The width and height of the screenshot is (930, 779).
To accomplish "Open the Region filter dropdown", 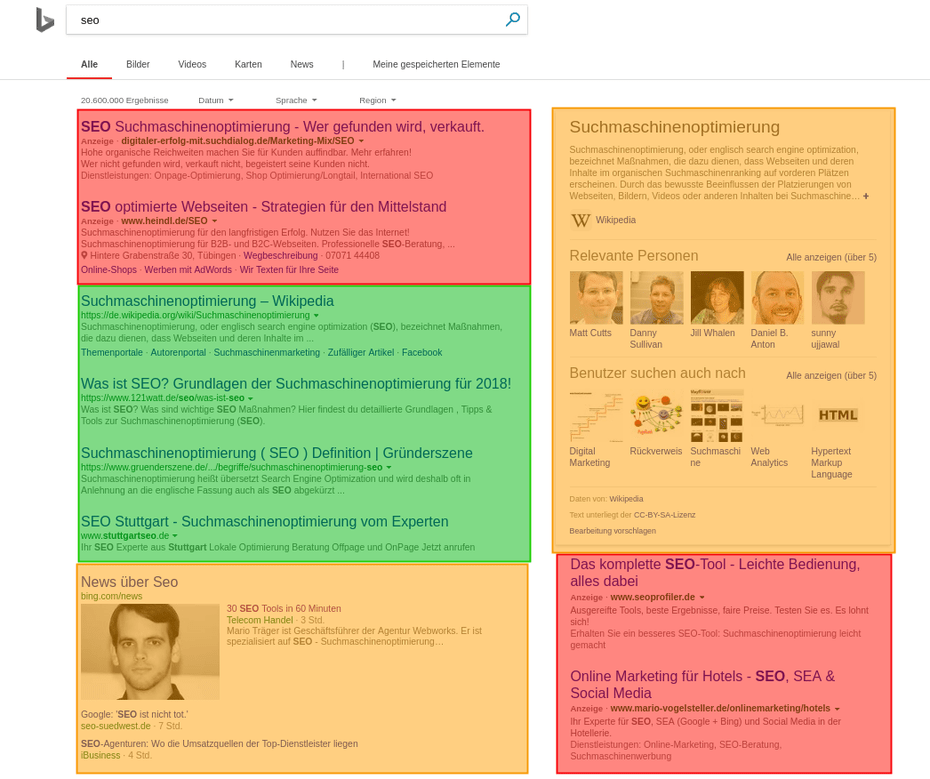I will tap(377, 100).
